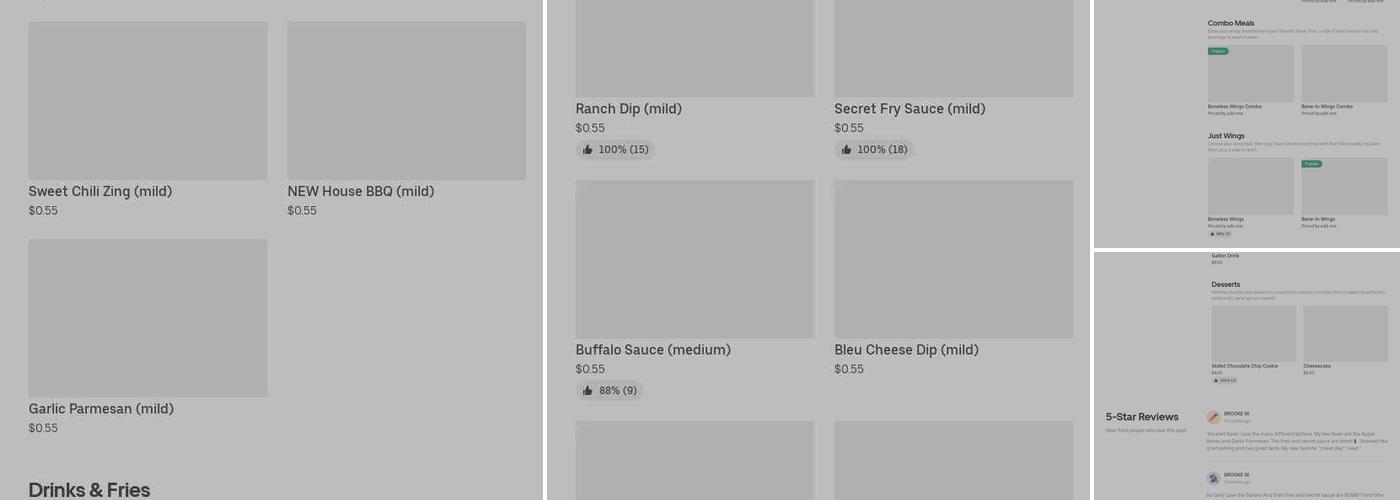This screenshot has height=500, width=1400.
Task: Click the Popular badge on Boneless Wings Combo
Action: 1218,51
